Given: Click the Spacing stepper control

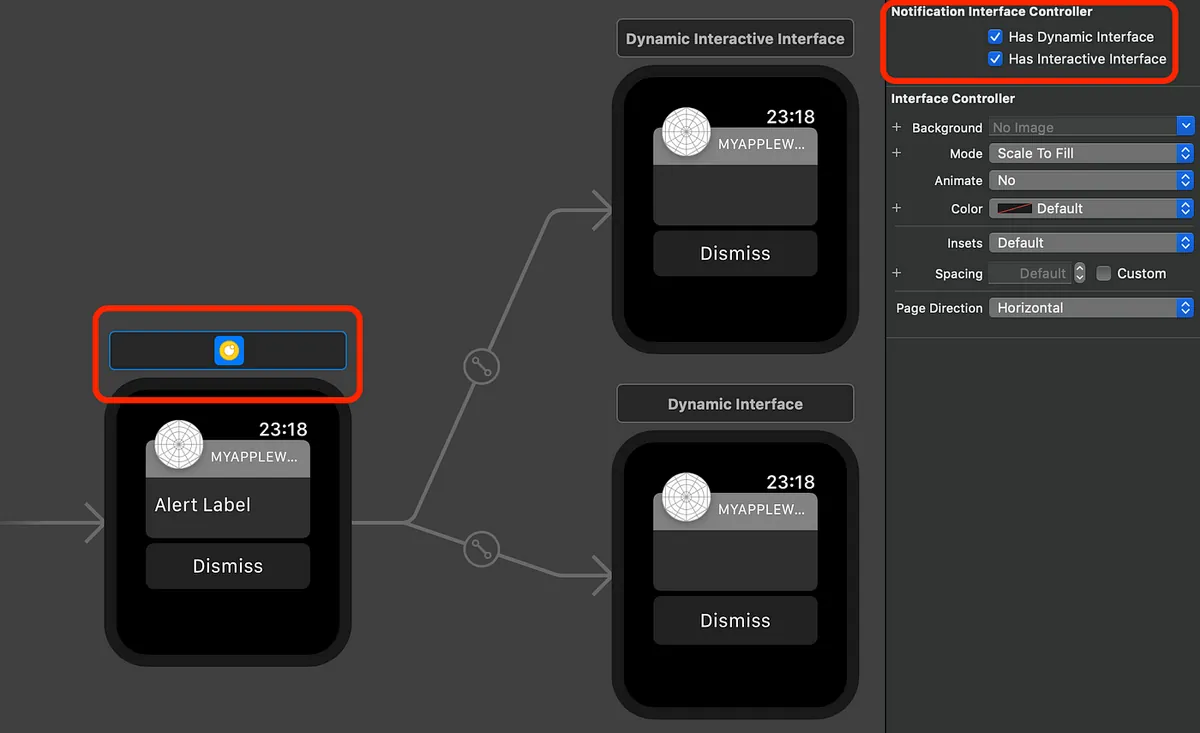Looking at the screenshot, I should (x=1079, y=273).
